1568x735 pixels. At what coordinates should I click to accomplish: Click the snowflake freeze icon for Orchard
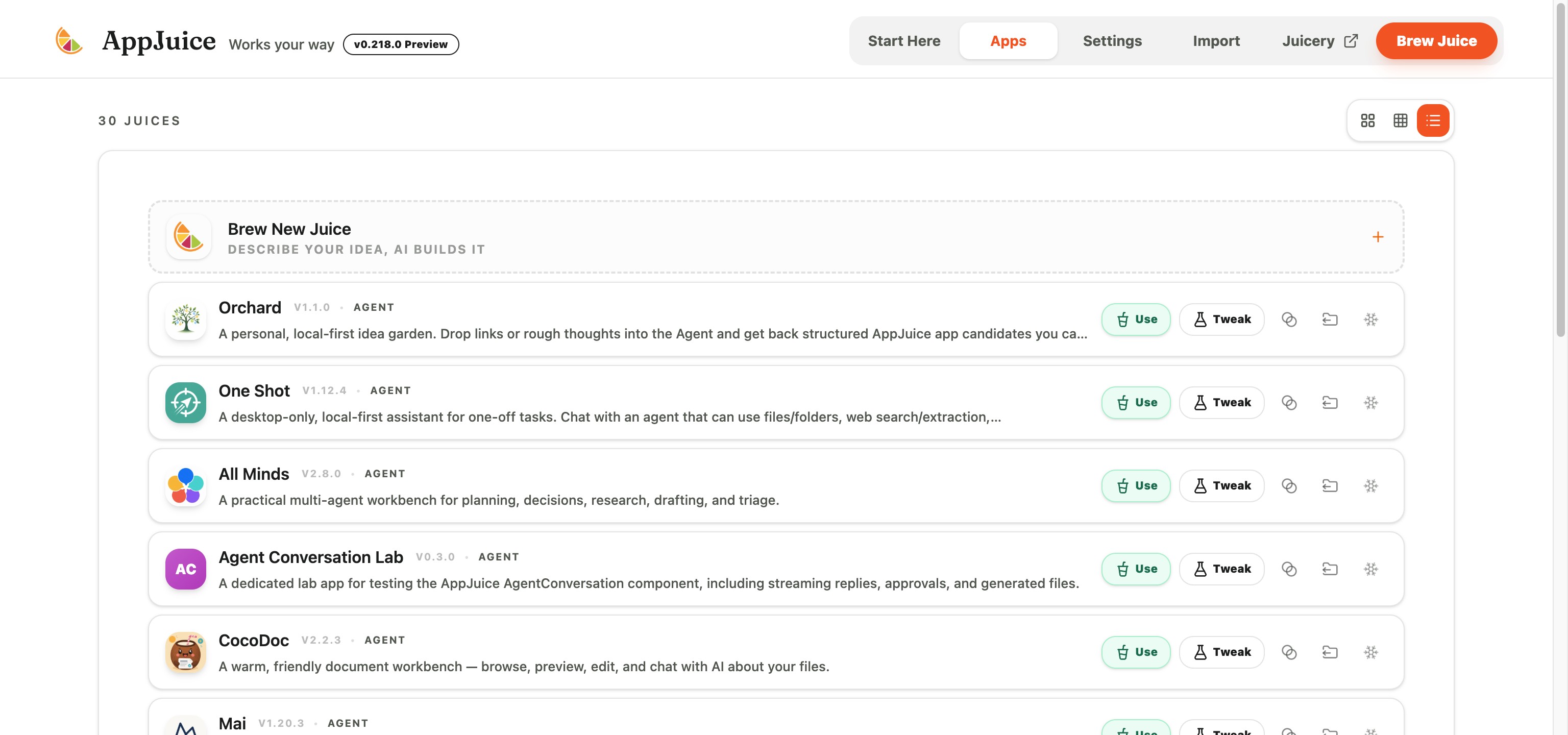pos(1370,320)
